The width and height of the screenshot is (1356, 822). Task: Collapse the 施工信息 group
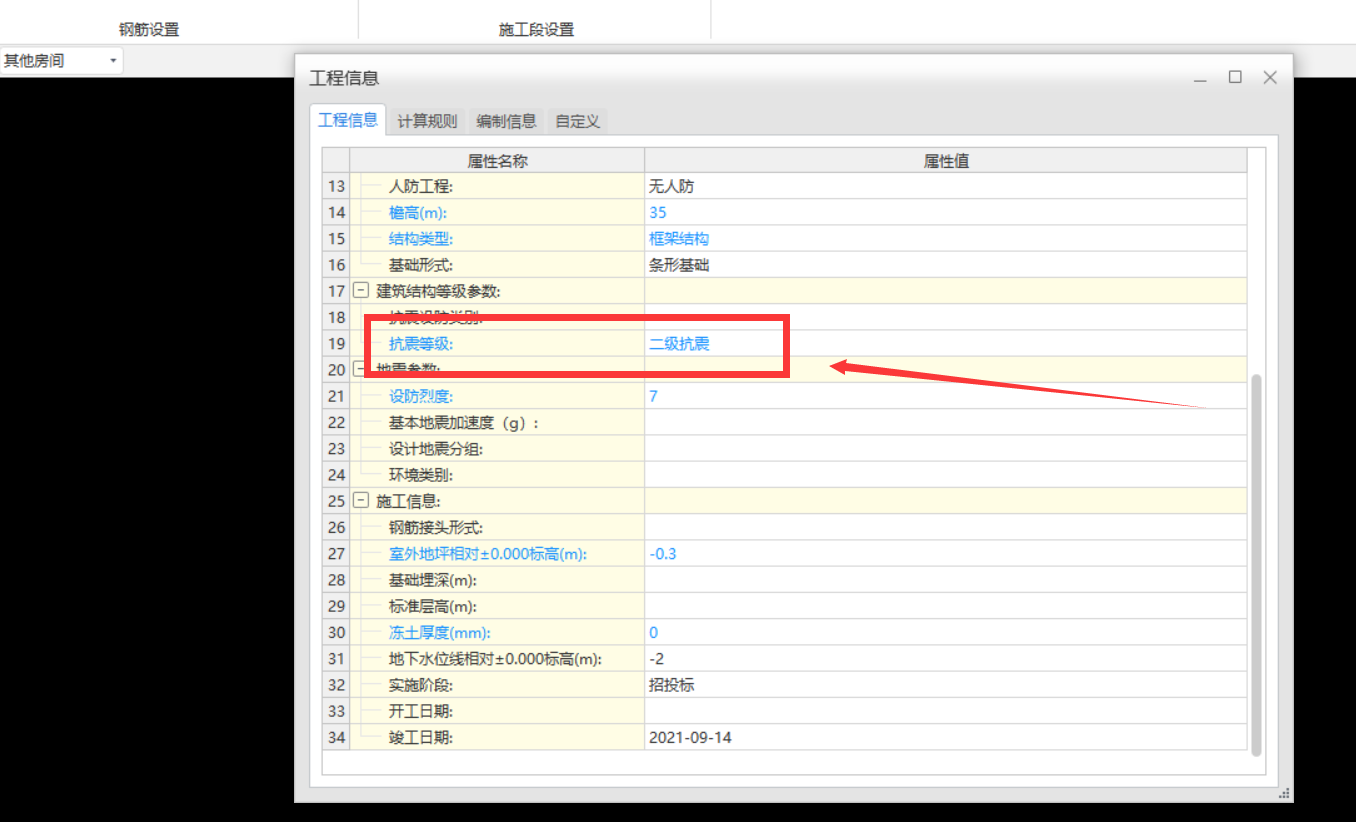(x=361, y=501)
